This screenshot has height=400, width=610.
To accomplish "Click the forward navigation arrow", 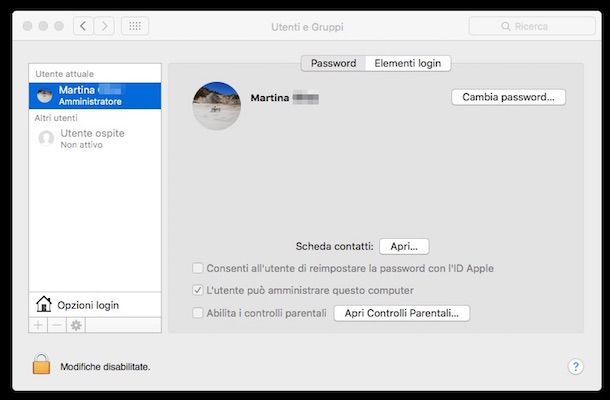I will click(x=104, y=26).
